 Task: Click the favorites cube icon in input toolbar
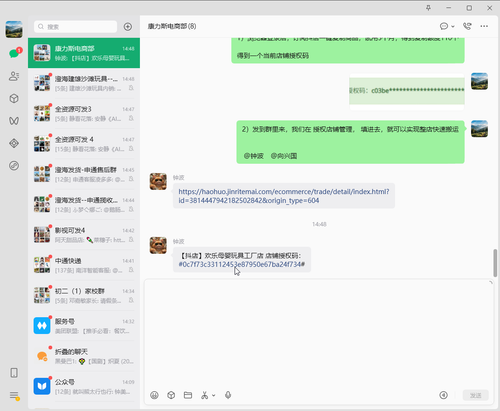point(171,395)
